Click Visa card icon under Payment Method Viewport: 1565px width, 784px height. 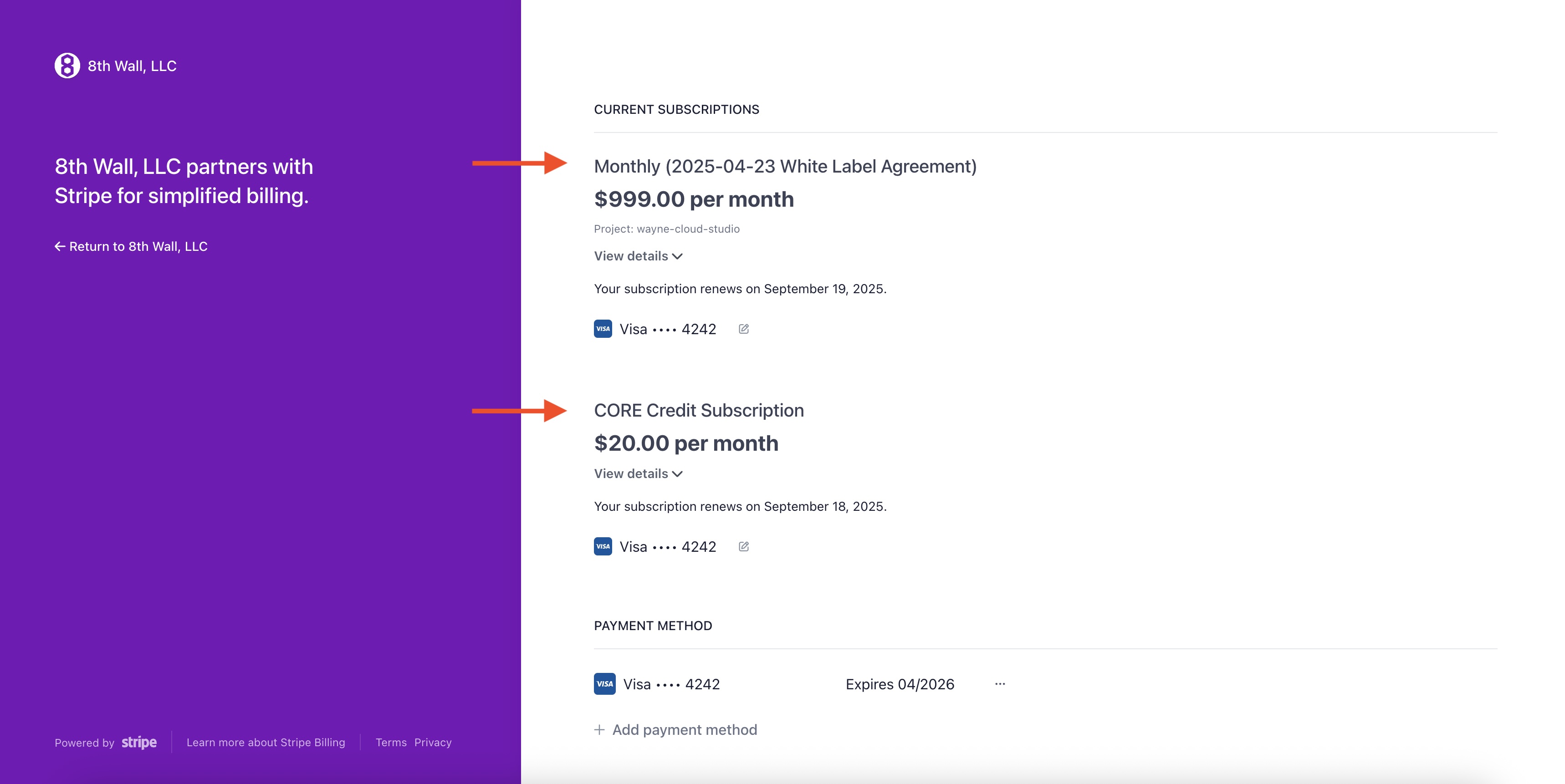click(604, 684)
